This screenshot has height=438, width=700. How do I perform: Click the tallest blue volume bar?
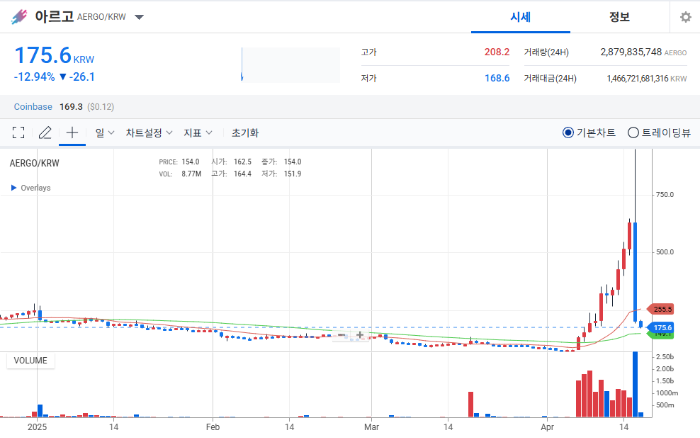[635, 384]
